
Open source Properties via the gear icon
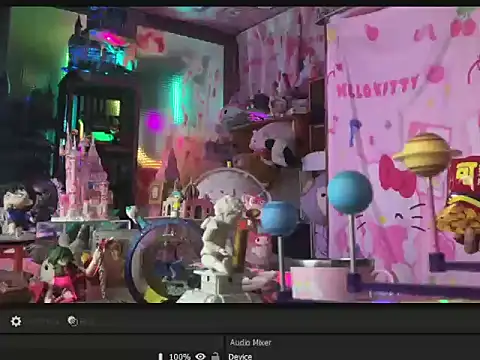pyautogui.click(x=16, y=321)
